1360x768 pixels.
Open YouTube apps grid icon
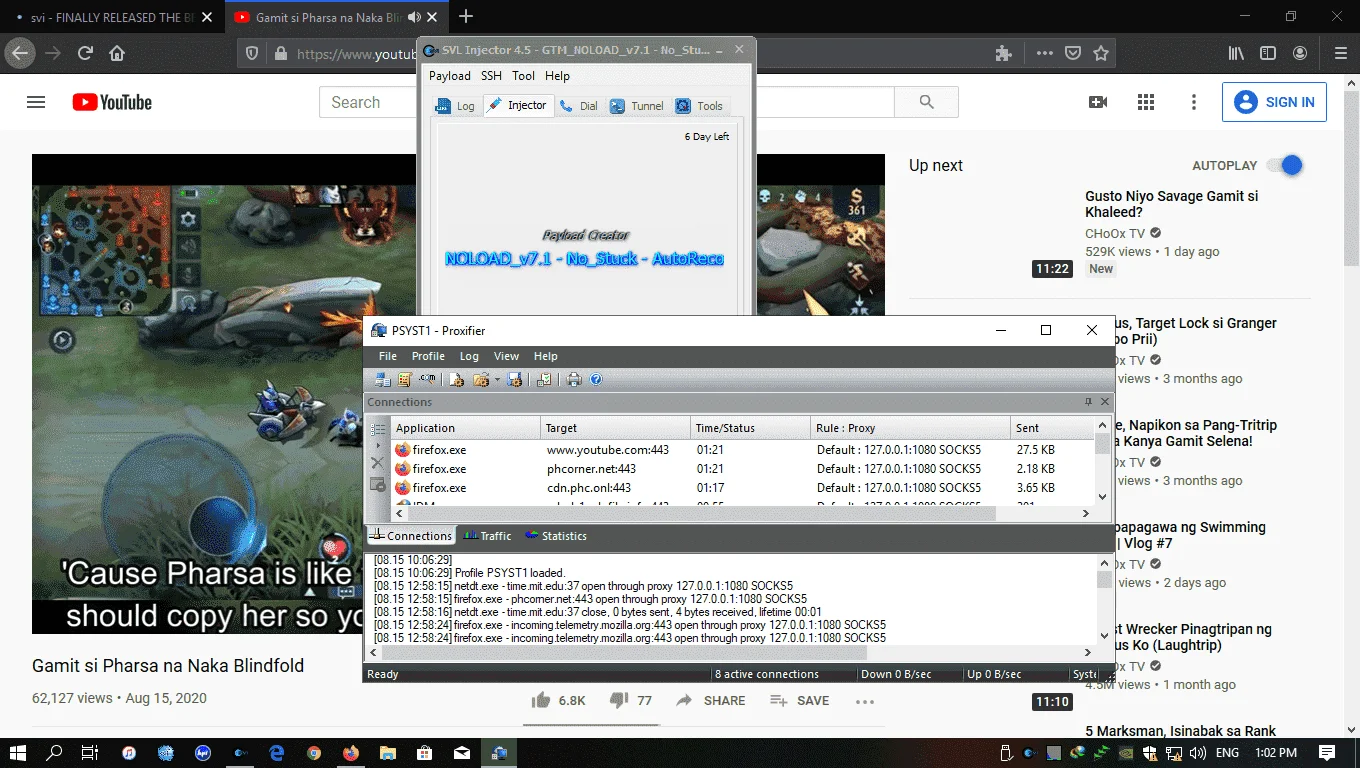click(1146, 102)
